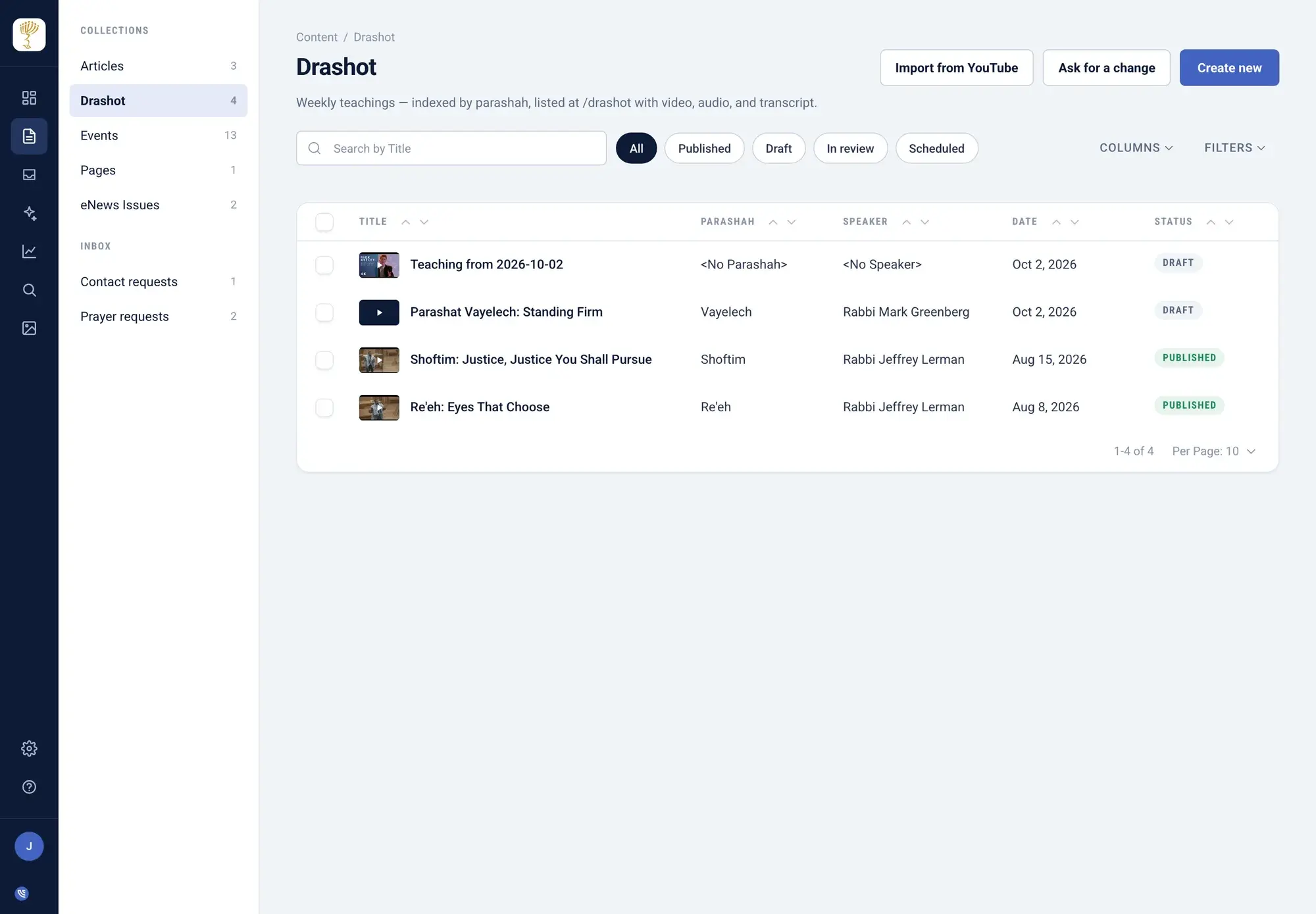
Task: Click the Search by Title field
Action: (451, 148)
